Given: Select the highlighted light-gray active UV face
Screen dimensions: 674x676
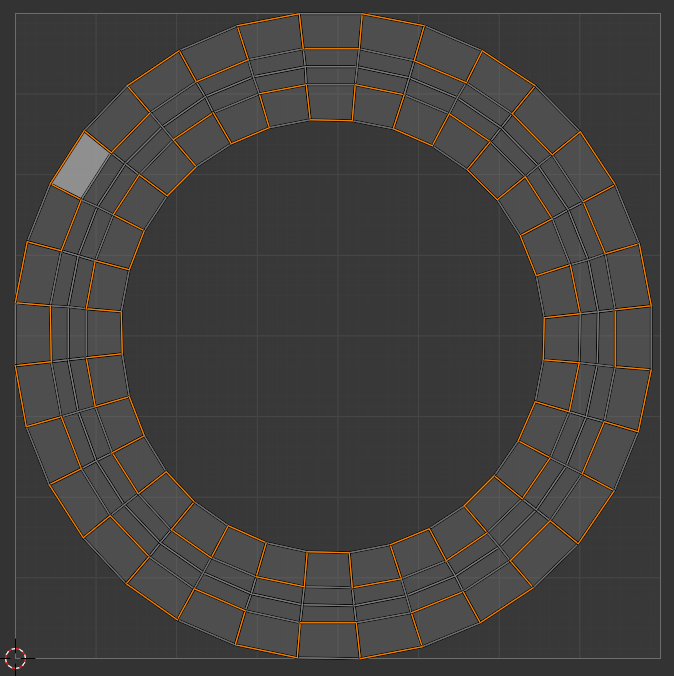Looking at the screenshot, I should pyautogui.click(x=81, y=165).
